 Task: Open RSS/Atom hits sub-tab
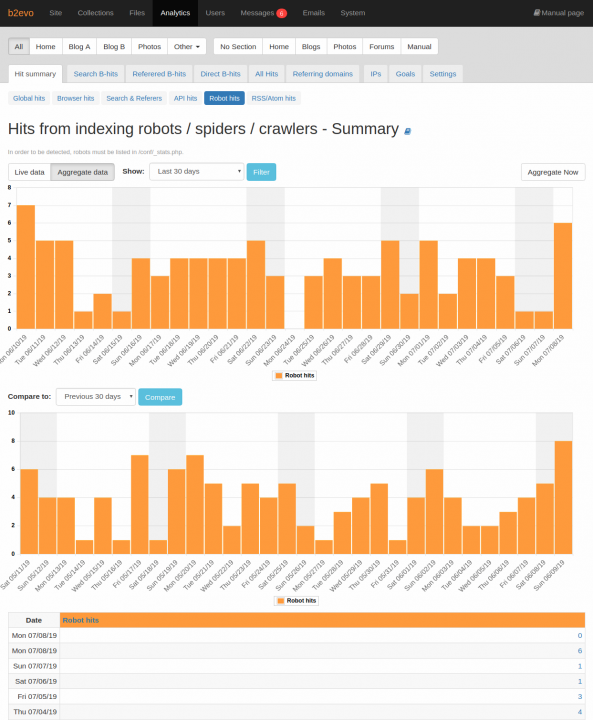coord(273,98)
